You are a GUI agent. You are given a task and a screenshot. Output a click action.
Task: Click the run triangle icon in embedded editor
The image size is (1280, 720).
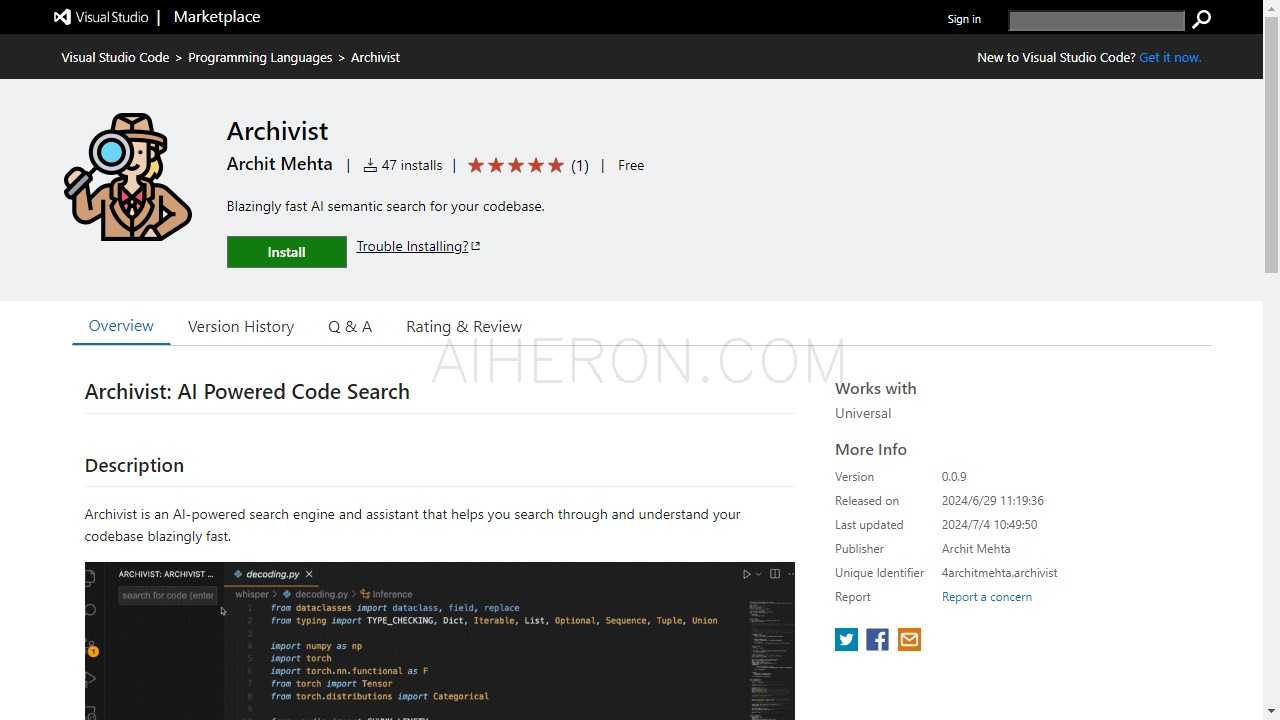[x=746, y=574]
